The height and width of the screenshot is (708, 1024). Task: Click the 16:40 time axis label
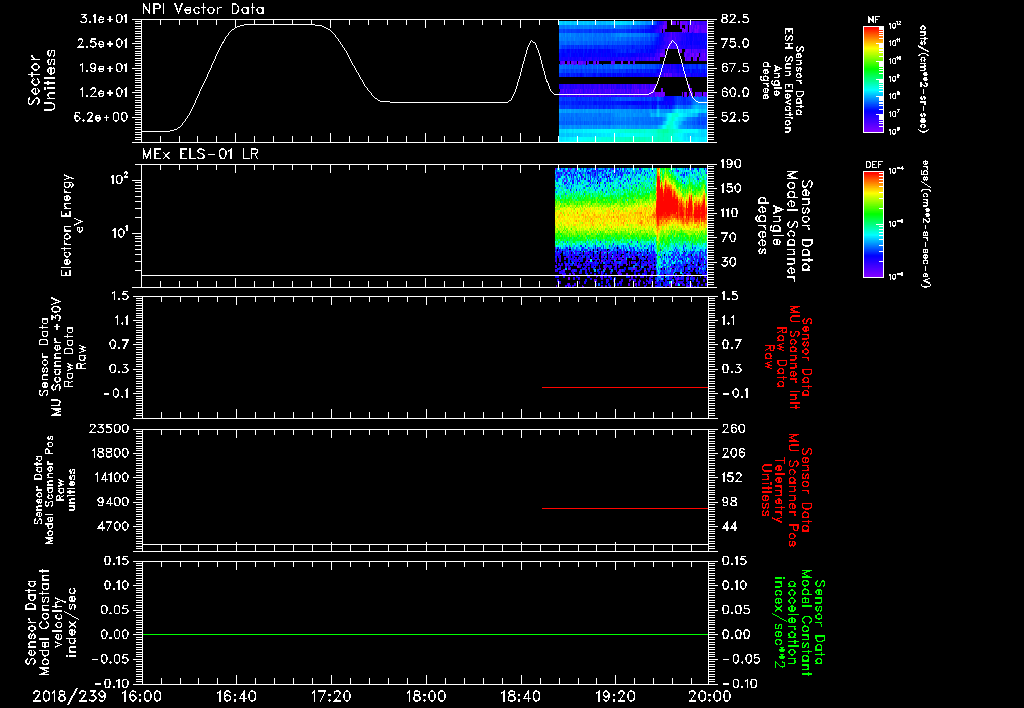tap(236, 696)
